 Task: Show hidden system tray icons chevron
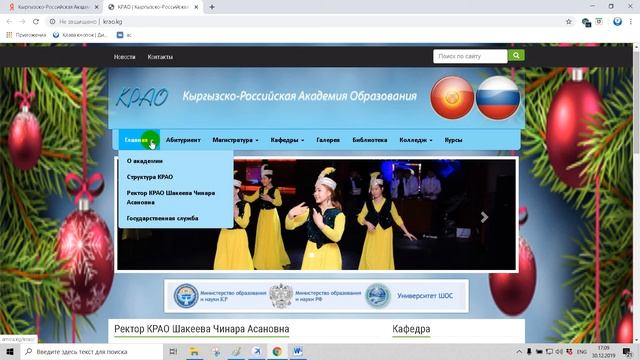pos(519,351)
